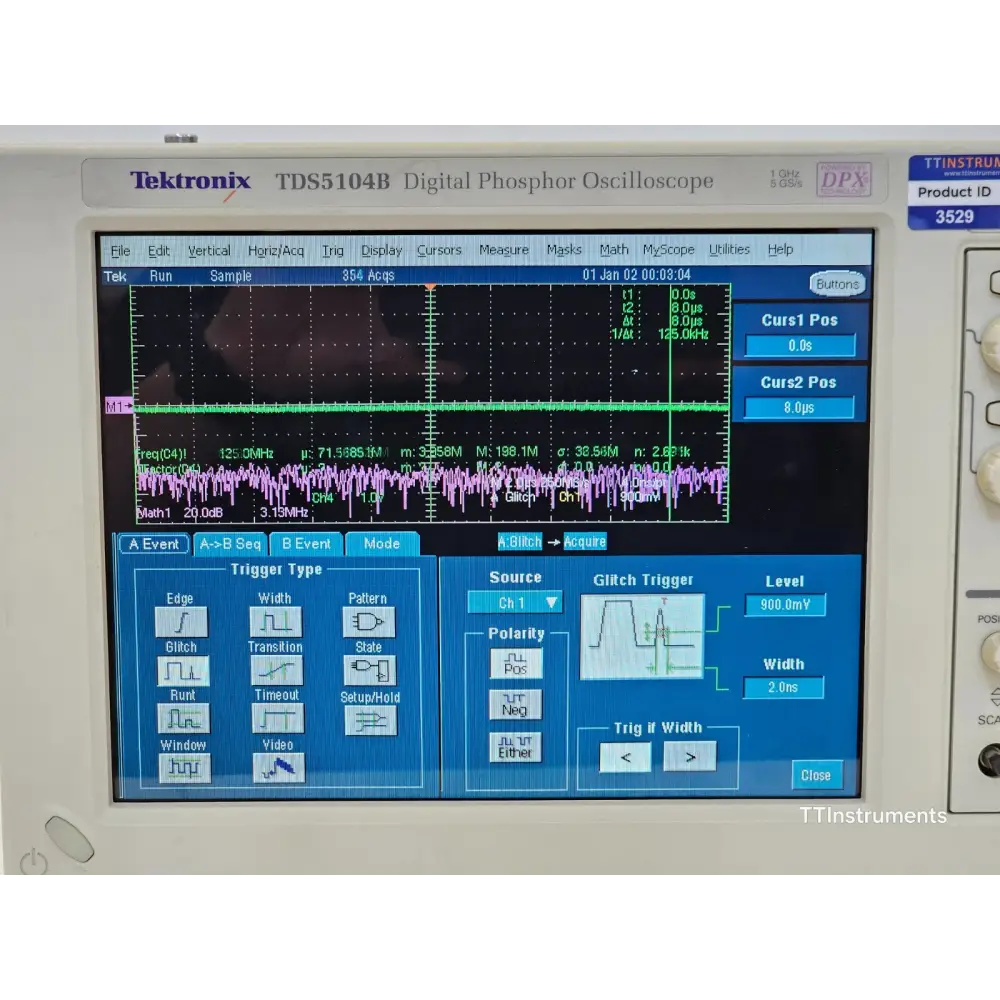Image resolution: width=1000 pixels, height=1000 pixels.
Task: Switch to the A->B Seq tab
Action: click(230, 544)
